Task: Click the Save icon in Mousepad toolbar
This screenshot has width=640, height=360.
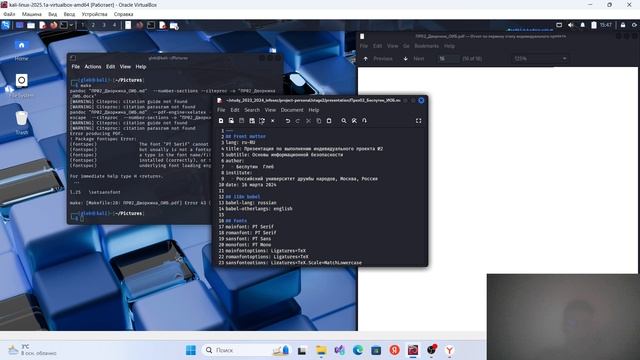Action: [241, 121]
